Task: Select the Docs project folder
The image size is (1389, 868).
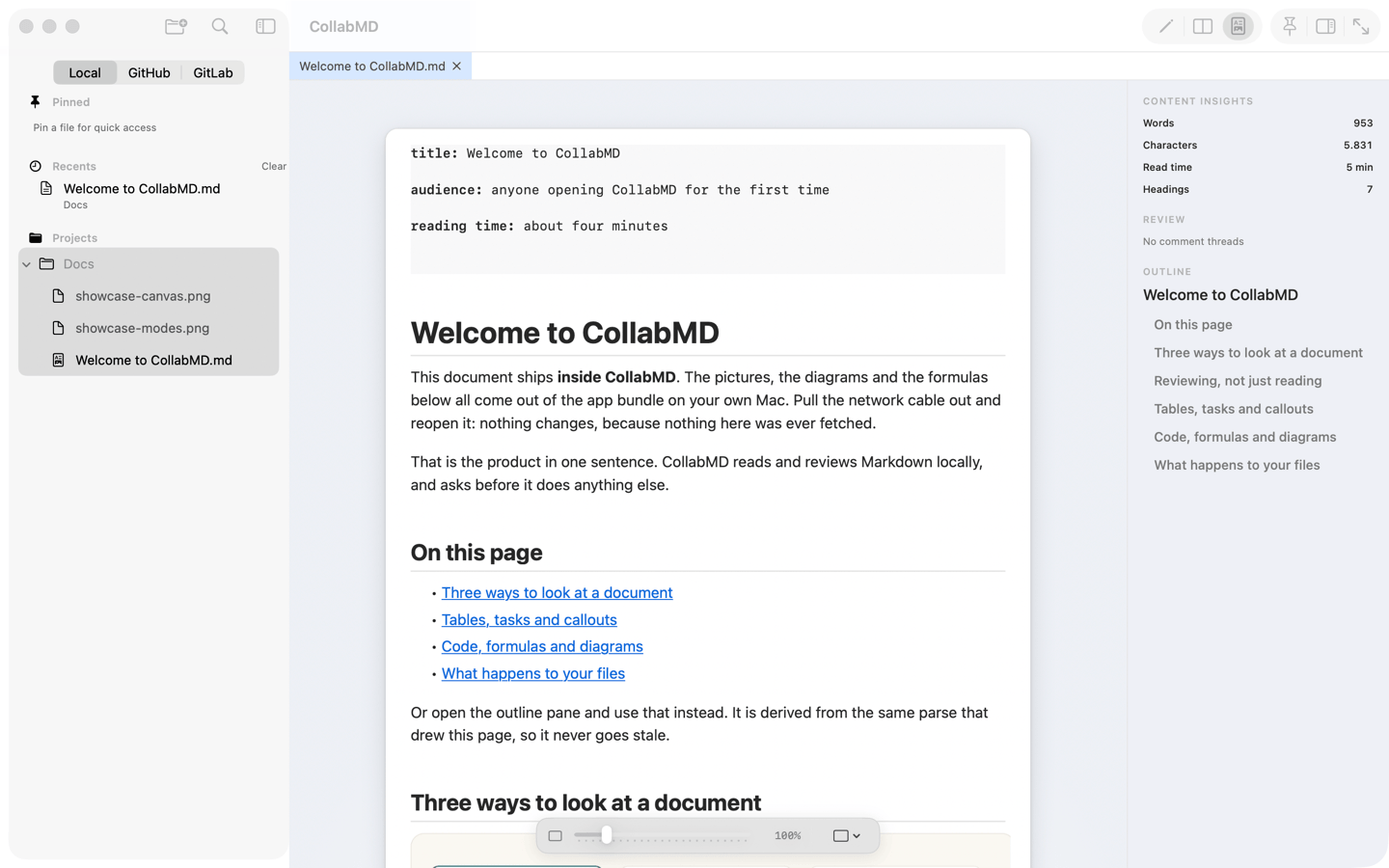Action: pyautogui.click(x=149, y=264)
